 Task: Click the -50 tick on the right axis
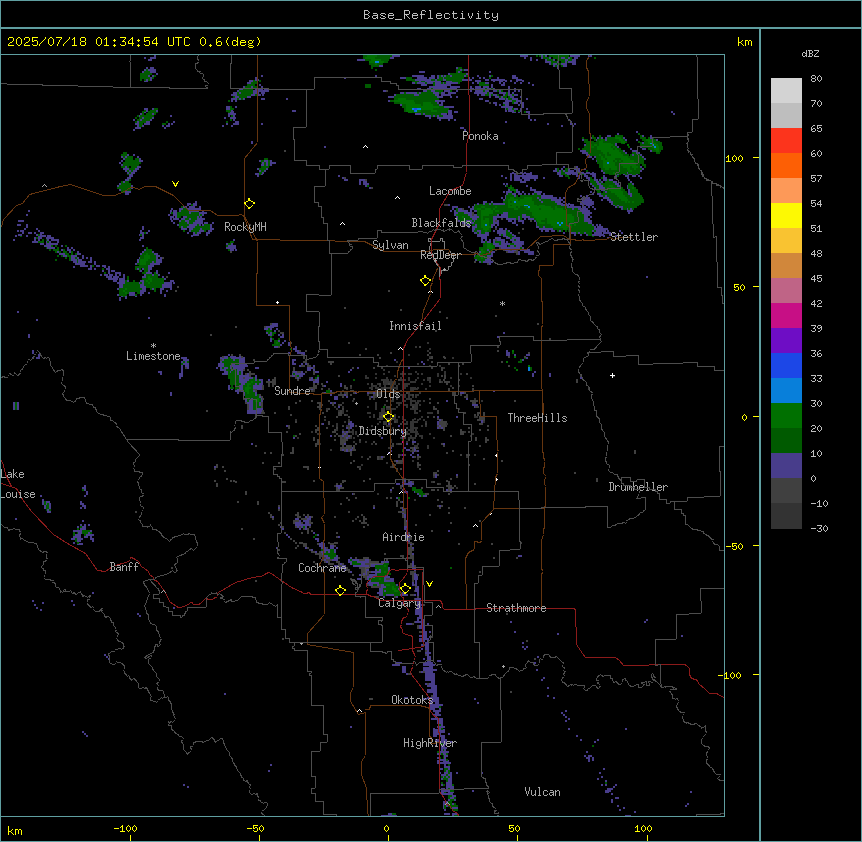734,546
